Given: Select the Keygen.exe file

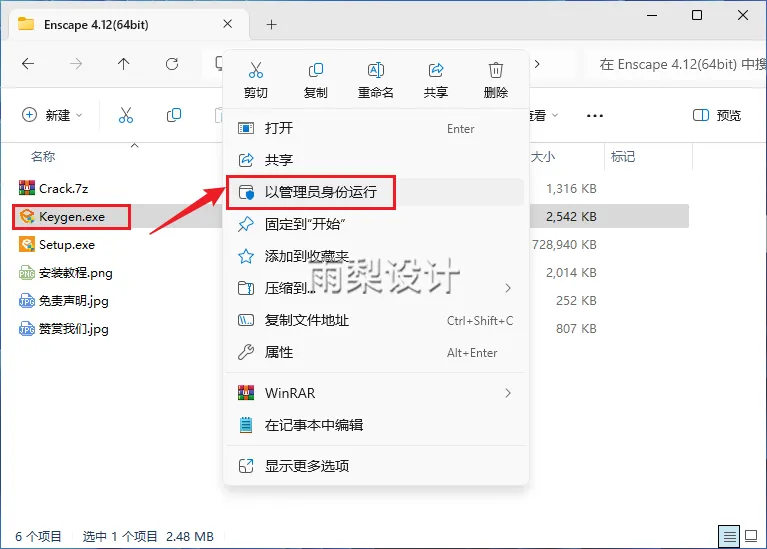Looking at the screenshot, I should point(72,217).
